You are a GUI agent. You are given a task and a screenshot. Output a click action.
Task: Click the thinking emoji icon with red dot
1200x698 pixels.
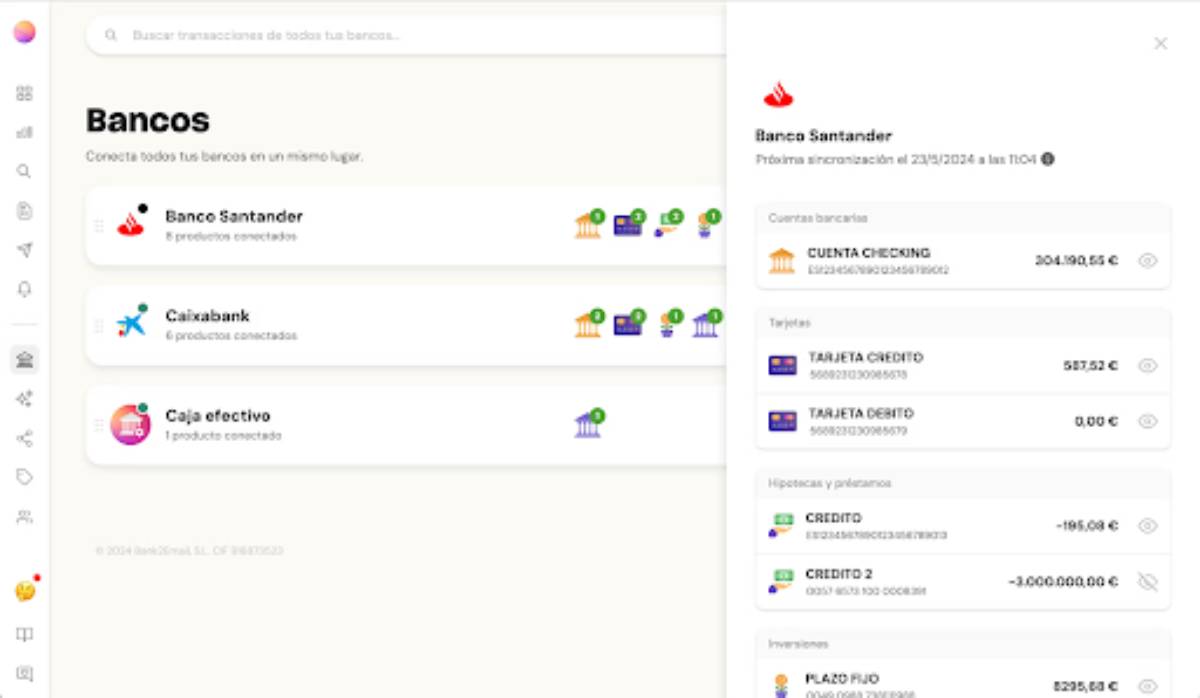pyautogui.click(x=26, y=590)
